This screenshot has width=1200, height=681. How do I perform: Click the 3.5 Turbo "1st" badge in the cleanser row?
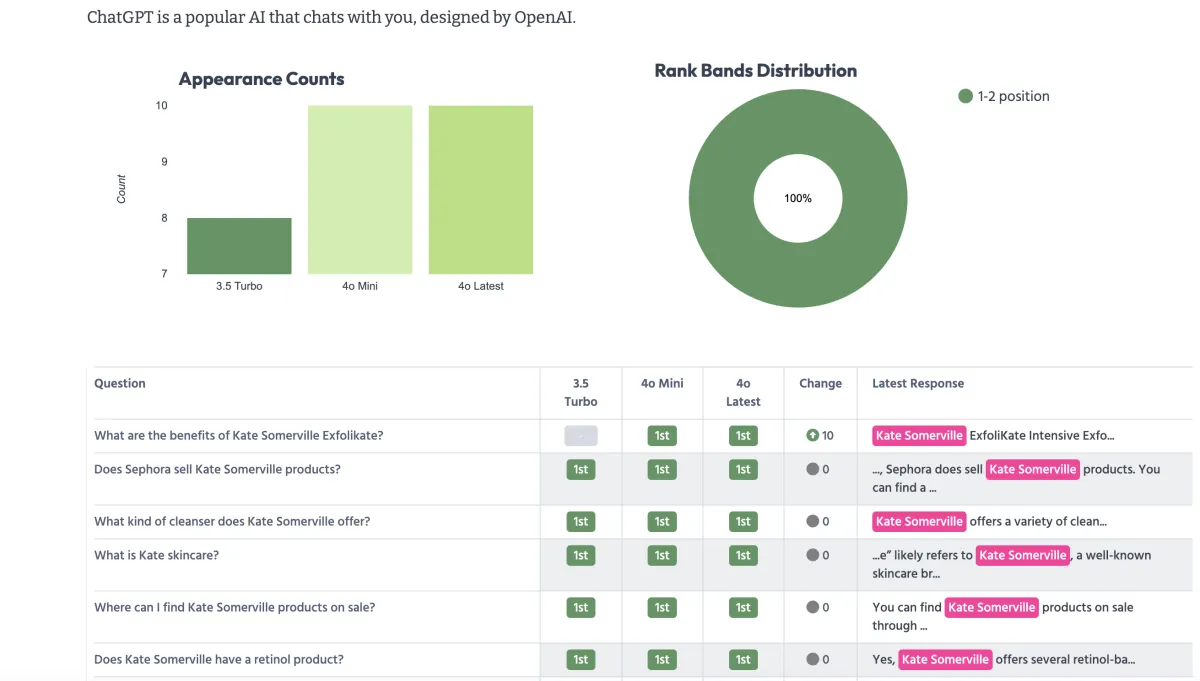[581, 521]
